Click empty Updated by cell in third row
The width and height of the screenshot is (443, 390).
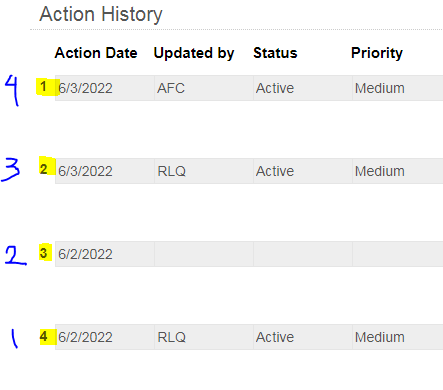click(x=204, y=254)
